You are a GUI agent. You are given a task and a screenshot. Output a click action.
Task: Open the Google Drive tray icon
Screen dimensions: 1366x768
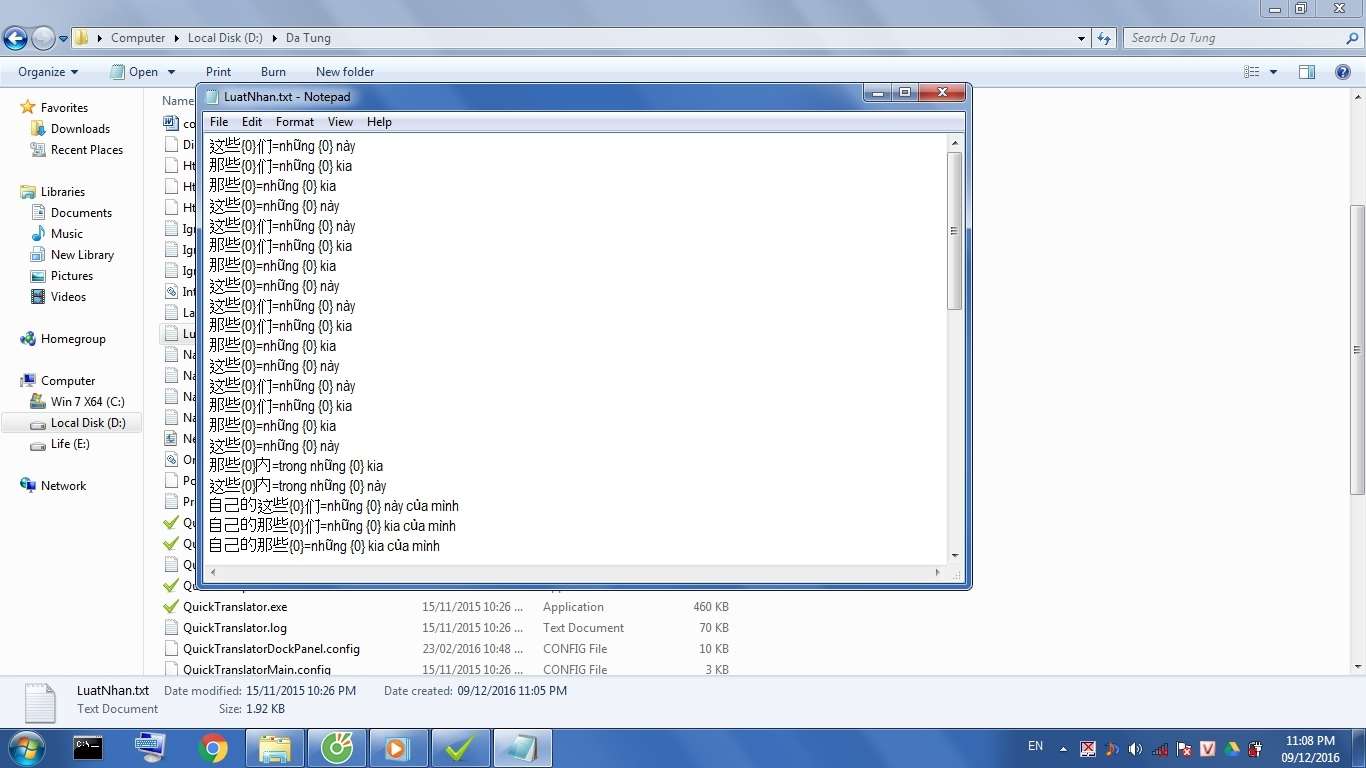(x=1232, y=748)
